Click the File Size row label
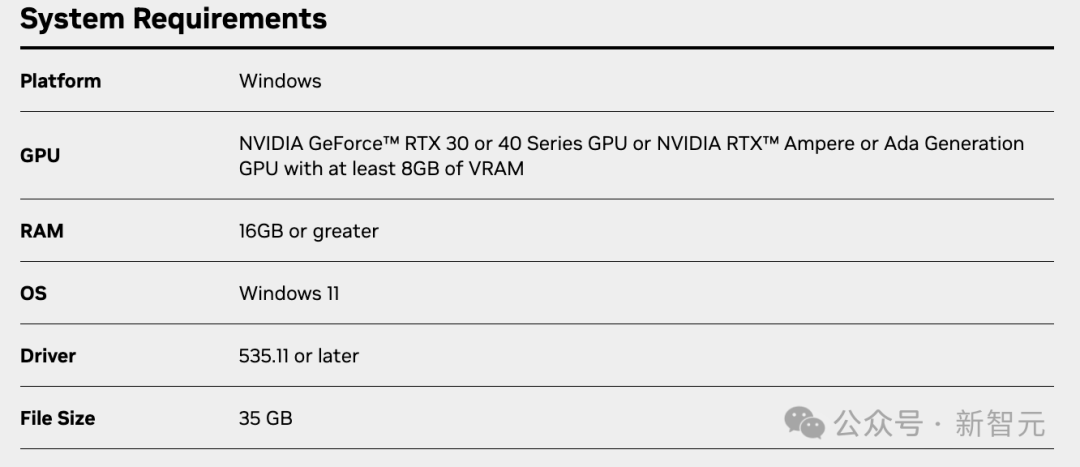The width and height of the screenshot is (1080, 467). pyautogui.click(x=57, y=418)
